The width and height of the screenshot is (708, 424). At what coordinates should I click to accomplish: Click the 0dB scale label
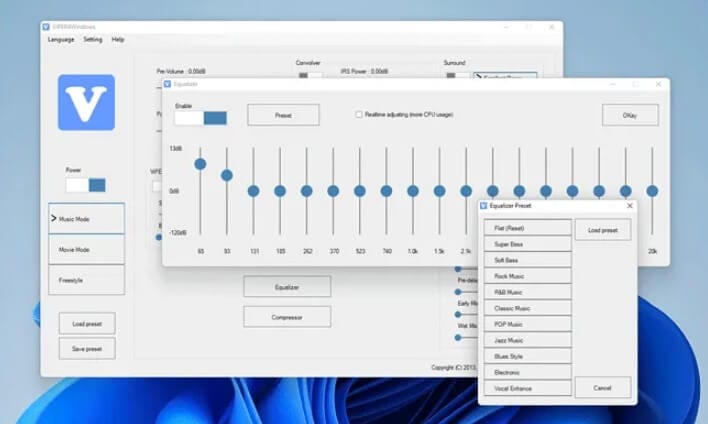point(174,191)
